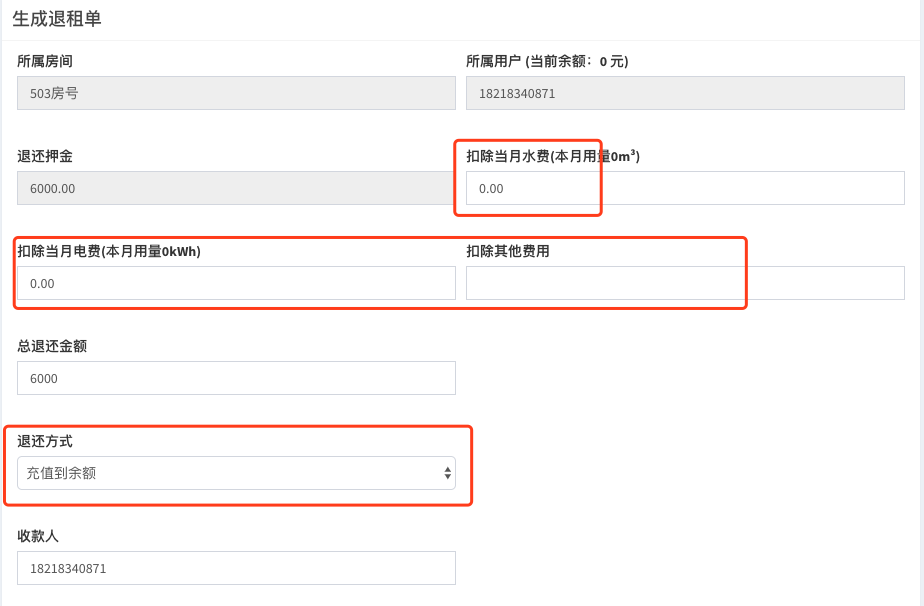Click the disabled 所属用户 phone number field
The image size is (924, 606).
click(x=685, y=93)
